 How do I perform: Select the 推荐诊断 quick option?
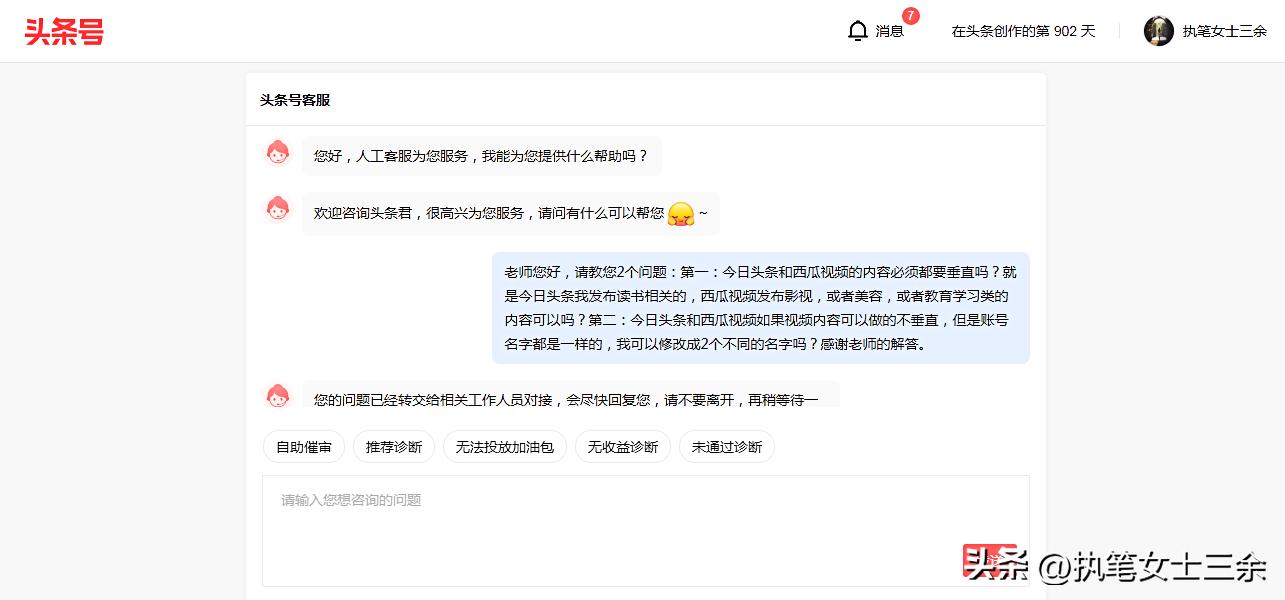[393, 446]
